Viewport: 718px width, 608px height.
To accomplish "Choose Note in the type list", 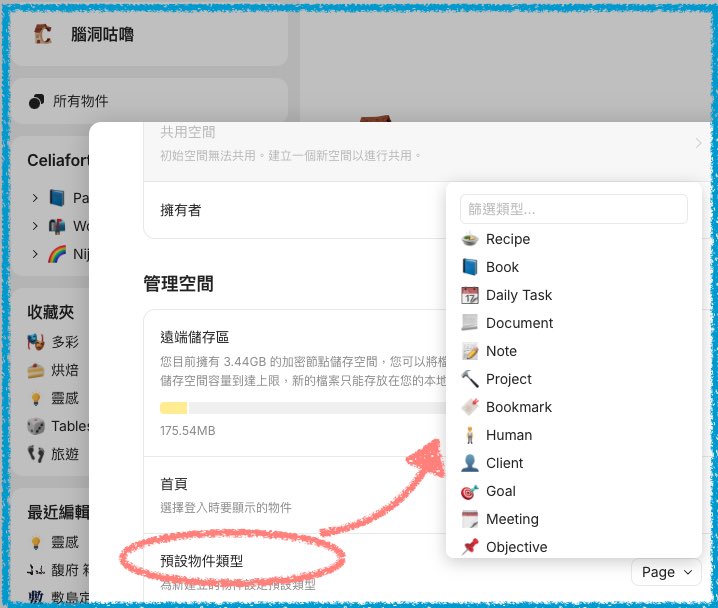I will point(501,351).
